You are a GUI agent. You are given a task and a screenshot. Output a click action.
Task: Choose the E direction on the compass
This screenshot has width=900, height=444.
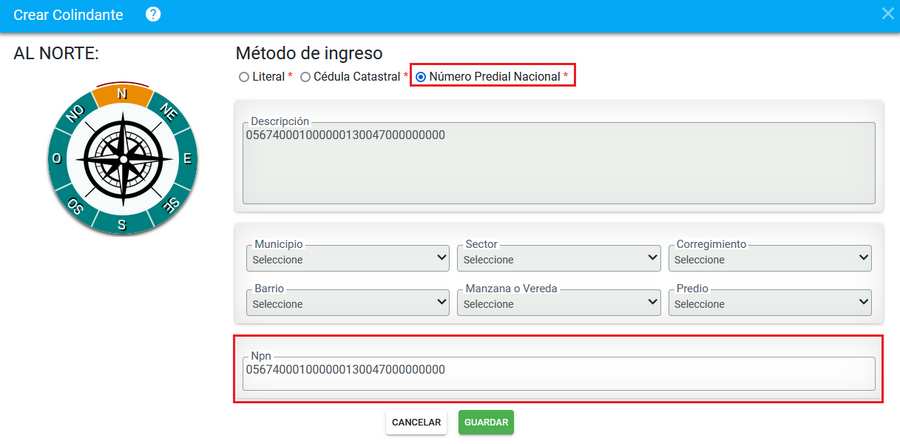[x=187, y=159]
